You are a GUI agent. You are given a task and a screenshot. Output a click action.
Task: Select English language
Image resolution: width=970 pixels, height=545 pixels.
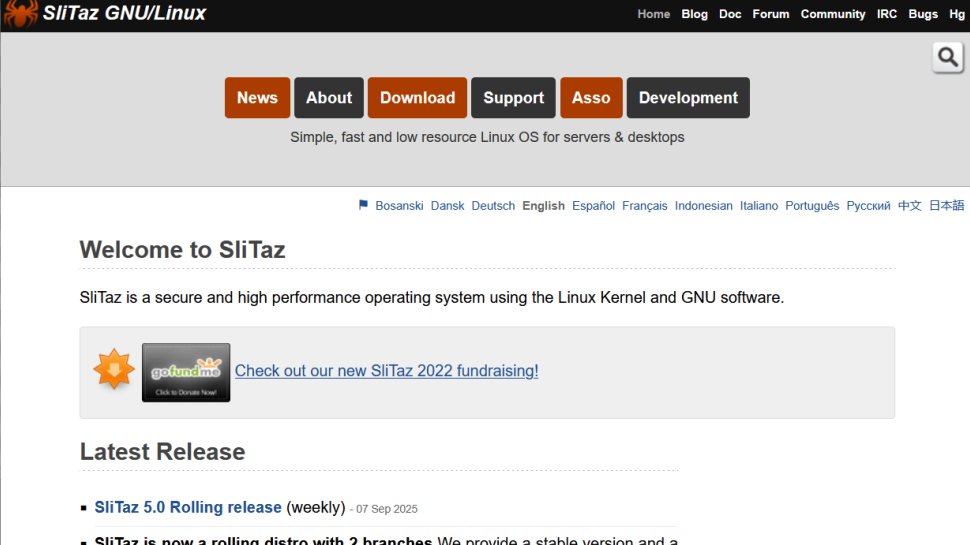tap(543, 205)
